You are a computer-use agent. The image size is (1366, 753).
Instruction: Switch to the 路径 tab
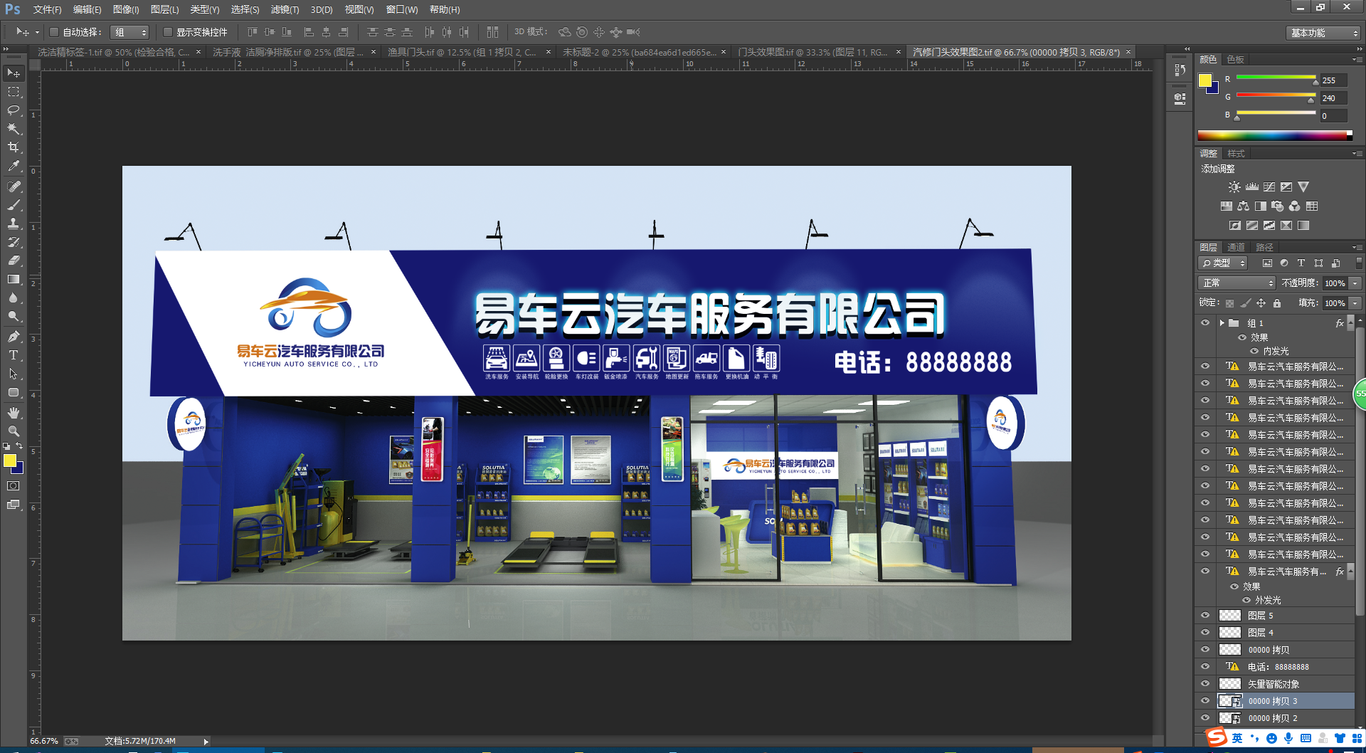point(1264,247)
